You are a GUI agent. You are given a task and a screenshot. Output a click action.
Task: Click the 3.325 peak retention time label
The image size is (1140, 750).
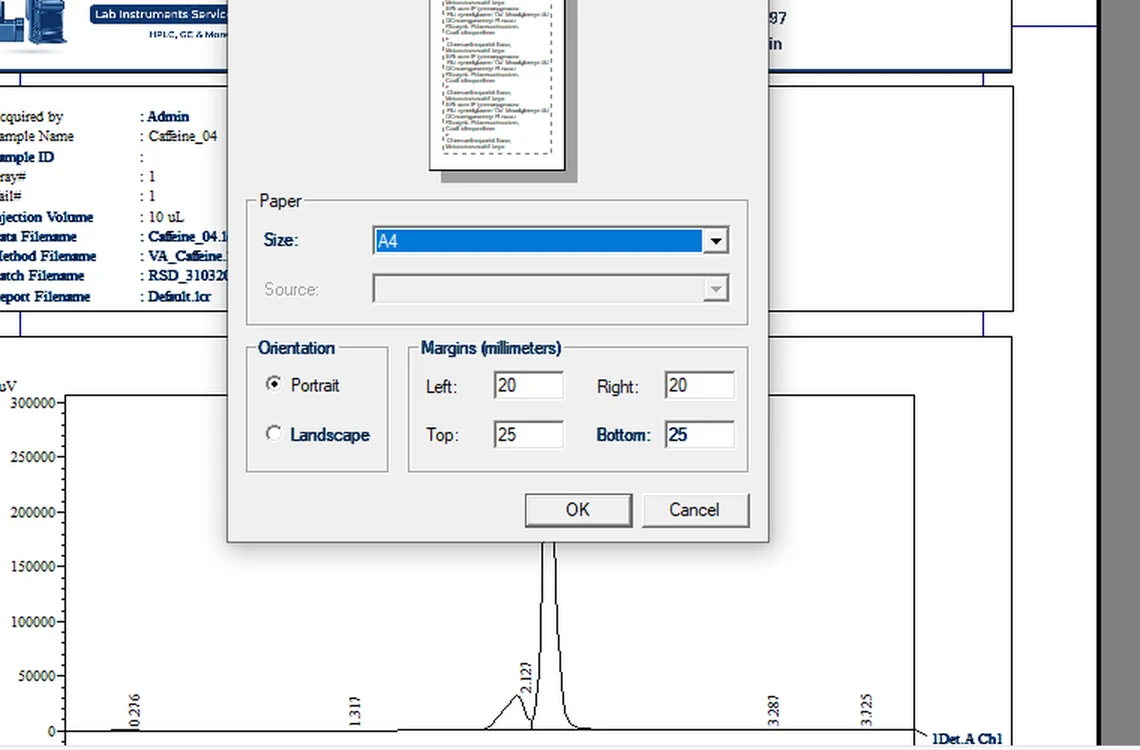click(x=866, y=710)
